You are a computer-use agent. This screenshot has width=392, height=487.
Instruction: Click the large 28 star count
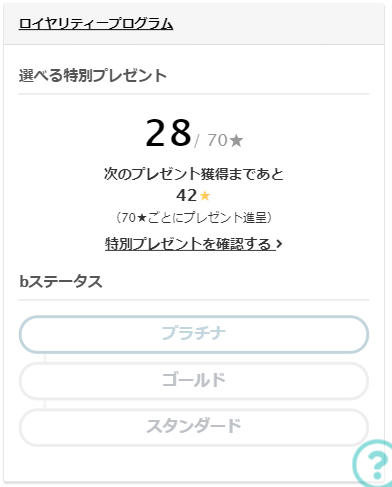click(x=169, y=133)
